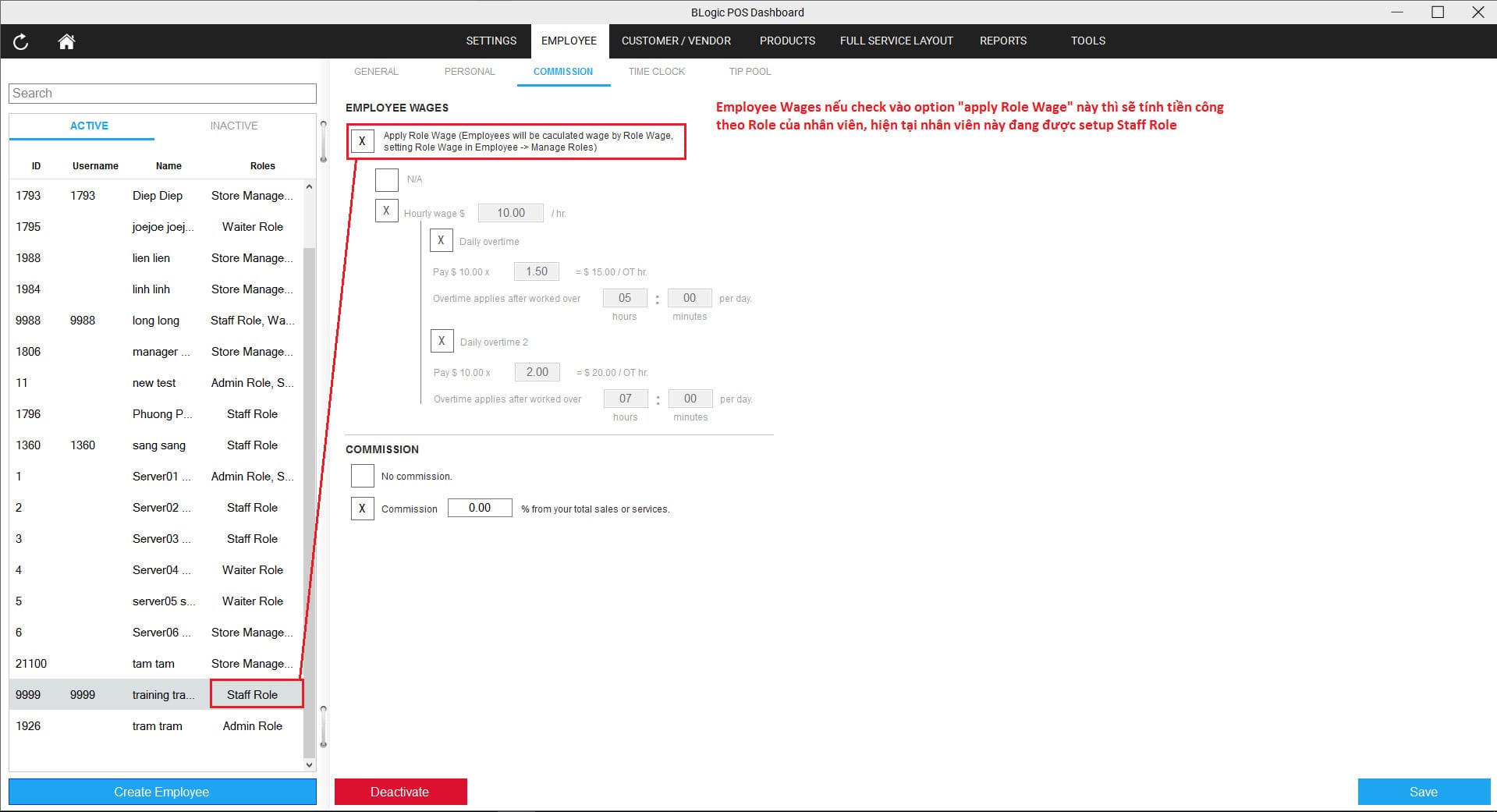Open the CUSTOMER / VENDOR section
This screenshot has height=812, width=1497.
click(x=676, y=41)
